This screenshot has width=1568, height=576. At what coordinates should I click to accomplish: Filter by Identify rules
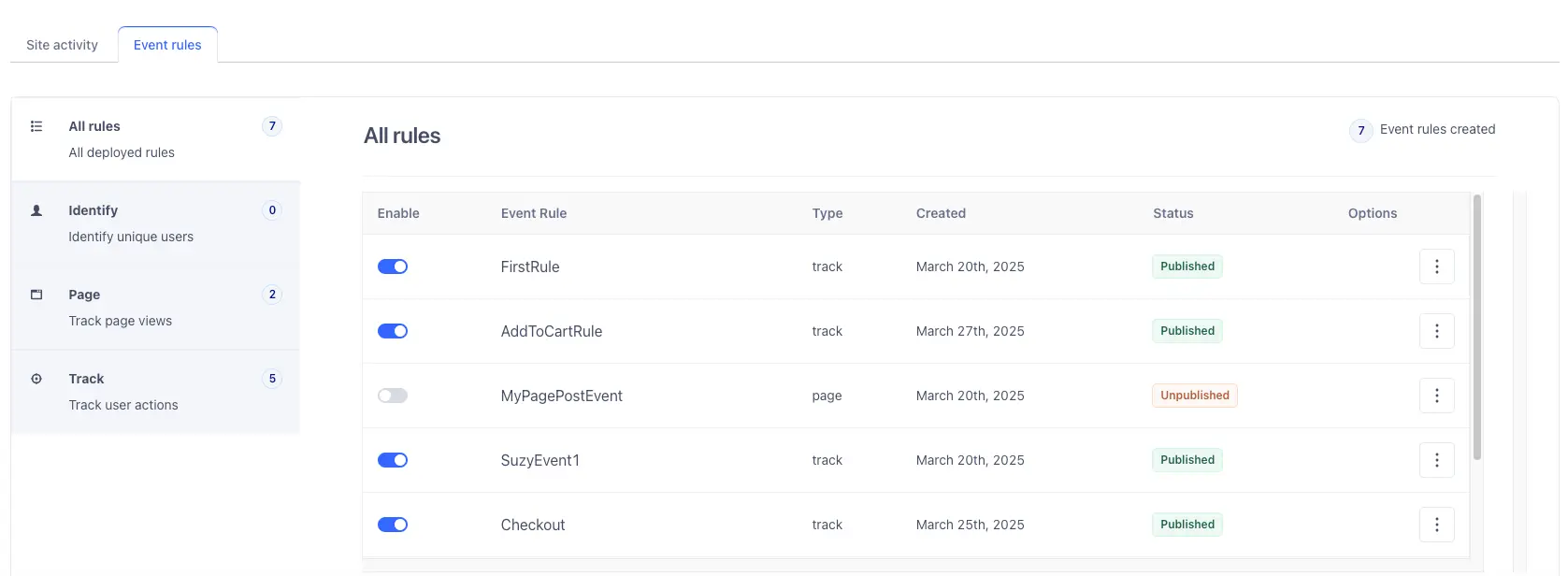point(155,223)
